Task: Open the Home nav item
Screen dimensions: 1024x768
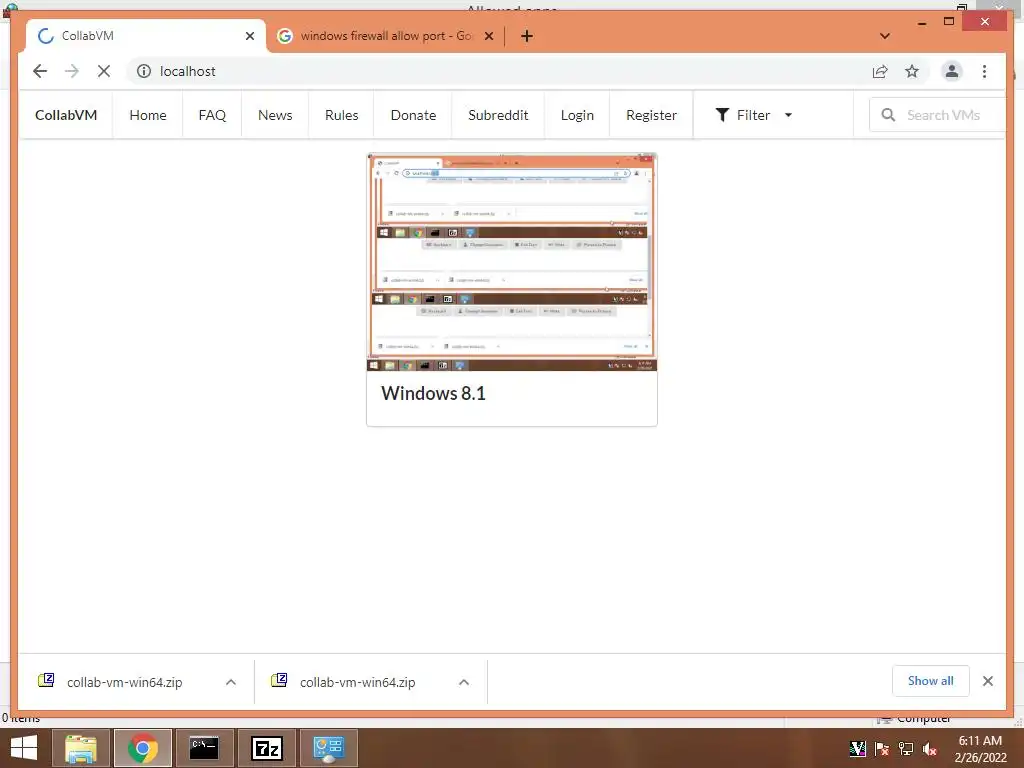Action: tap(148, 115)
